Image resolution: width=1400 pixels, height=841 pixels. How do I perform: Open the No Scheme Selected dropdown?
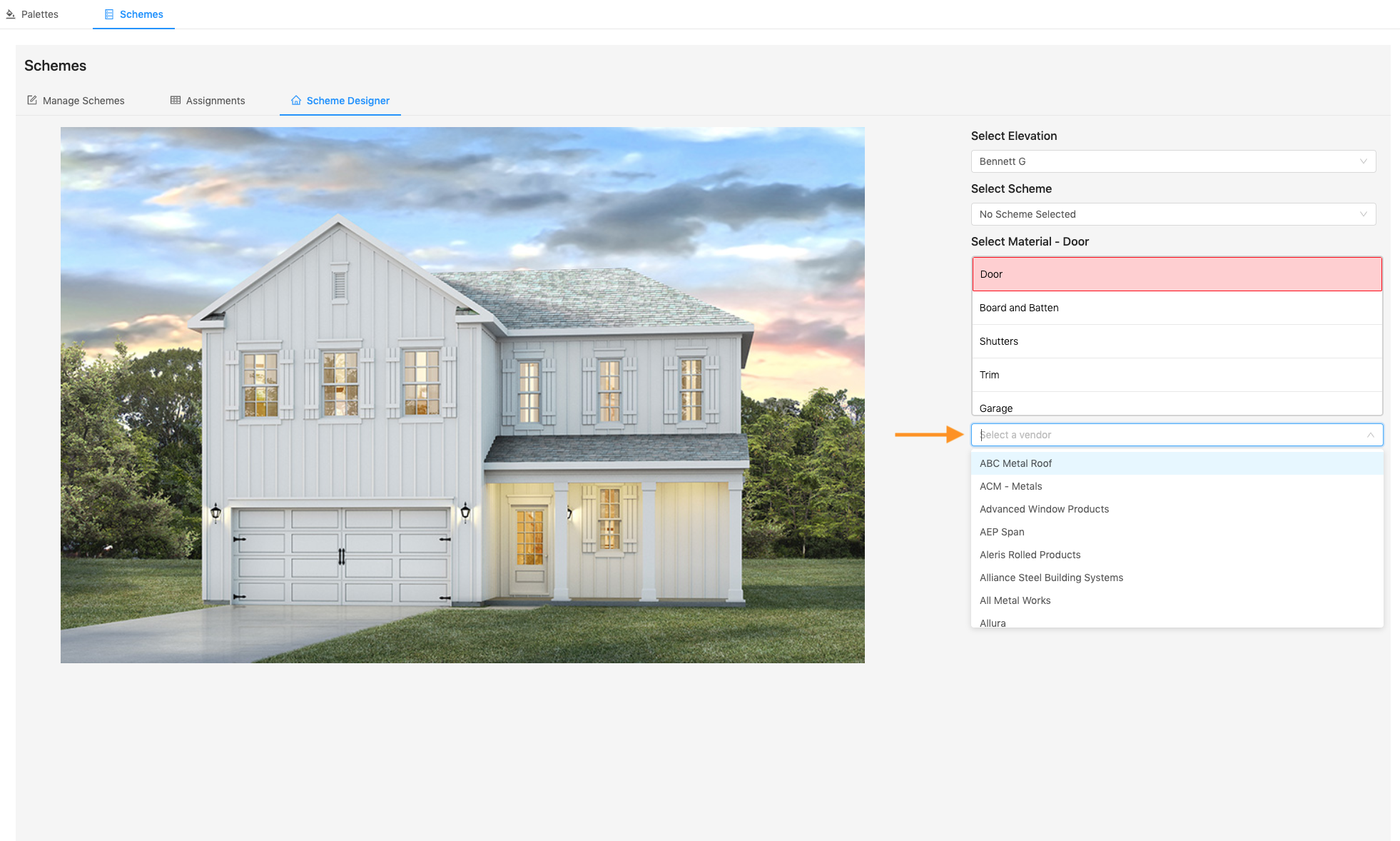(x=1173, y=214)
